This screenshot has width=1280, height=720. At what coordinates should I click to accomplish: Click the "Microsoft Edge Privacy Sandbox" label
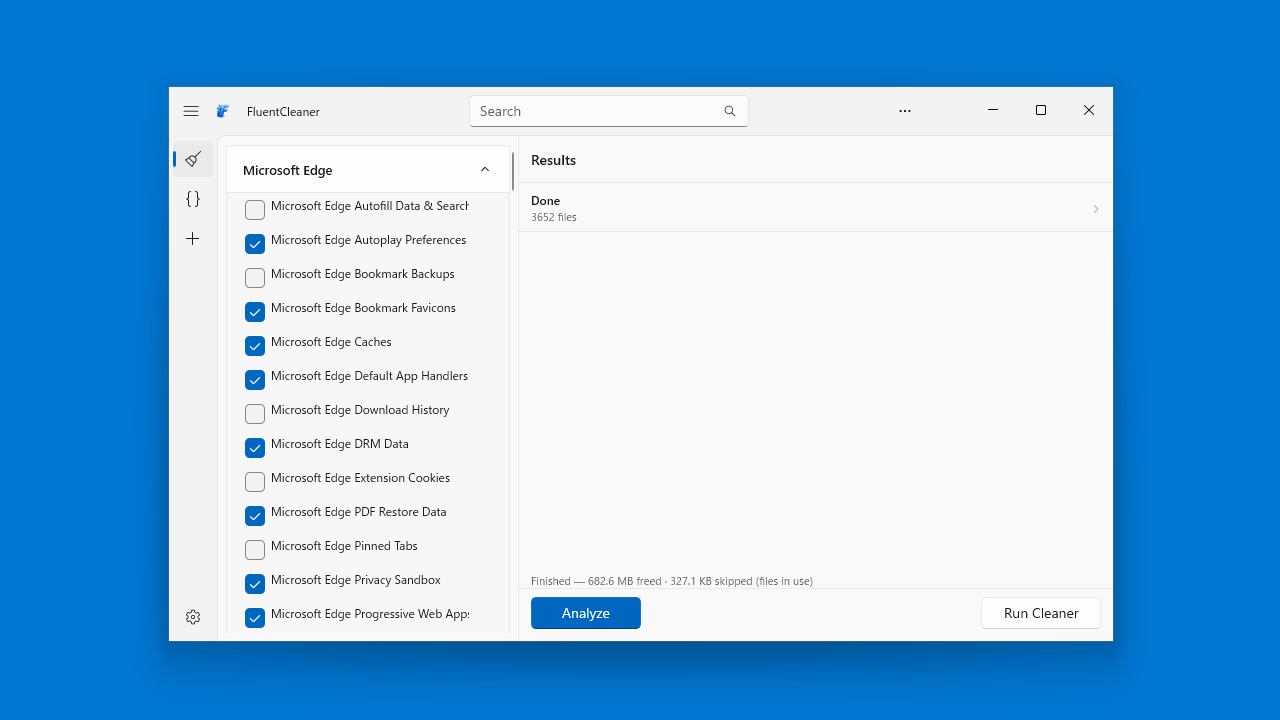356,580
